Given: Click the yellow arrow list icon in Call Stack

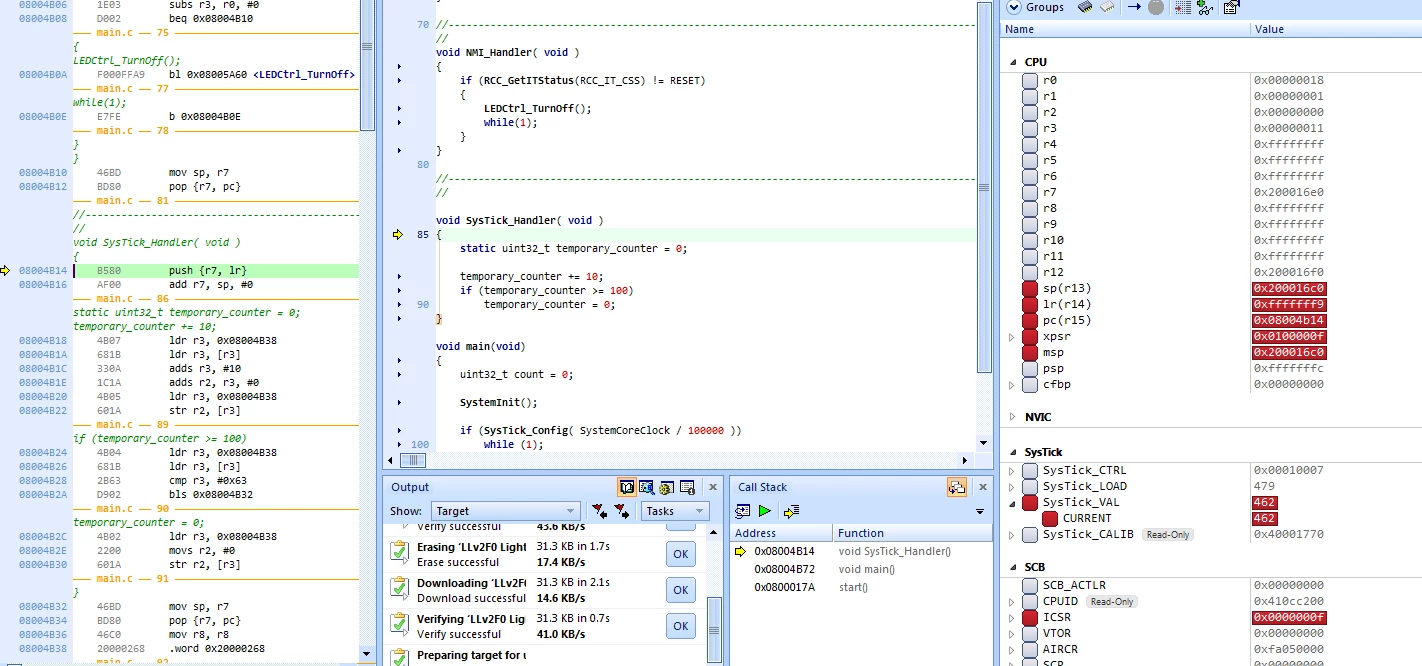Looking at the screenshot, I should pos(791,511).
